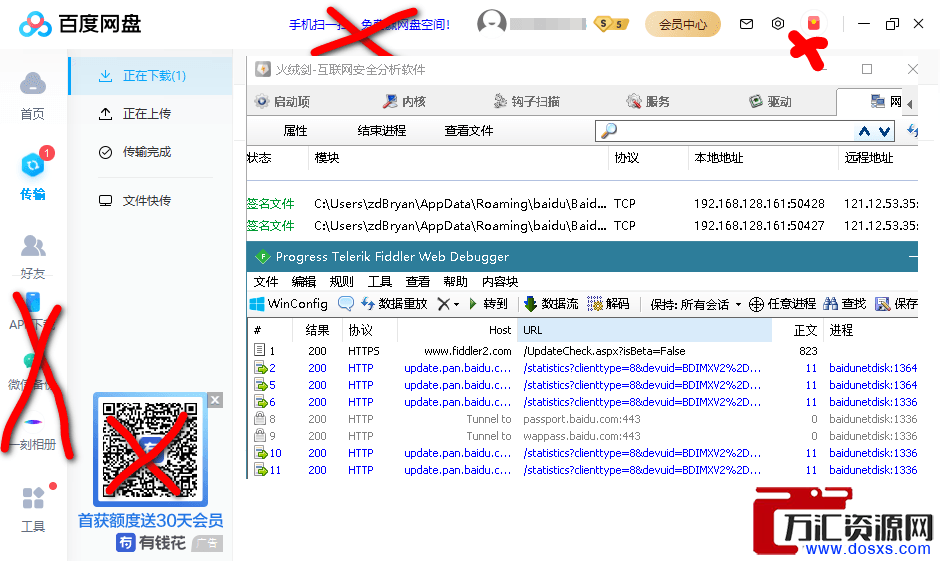Select connection row with port 50427
Viewport: 940px width, 561px height.
click(x=582, y=226)
